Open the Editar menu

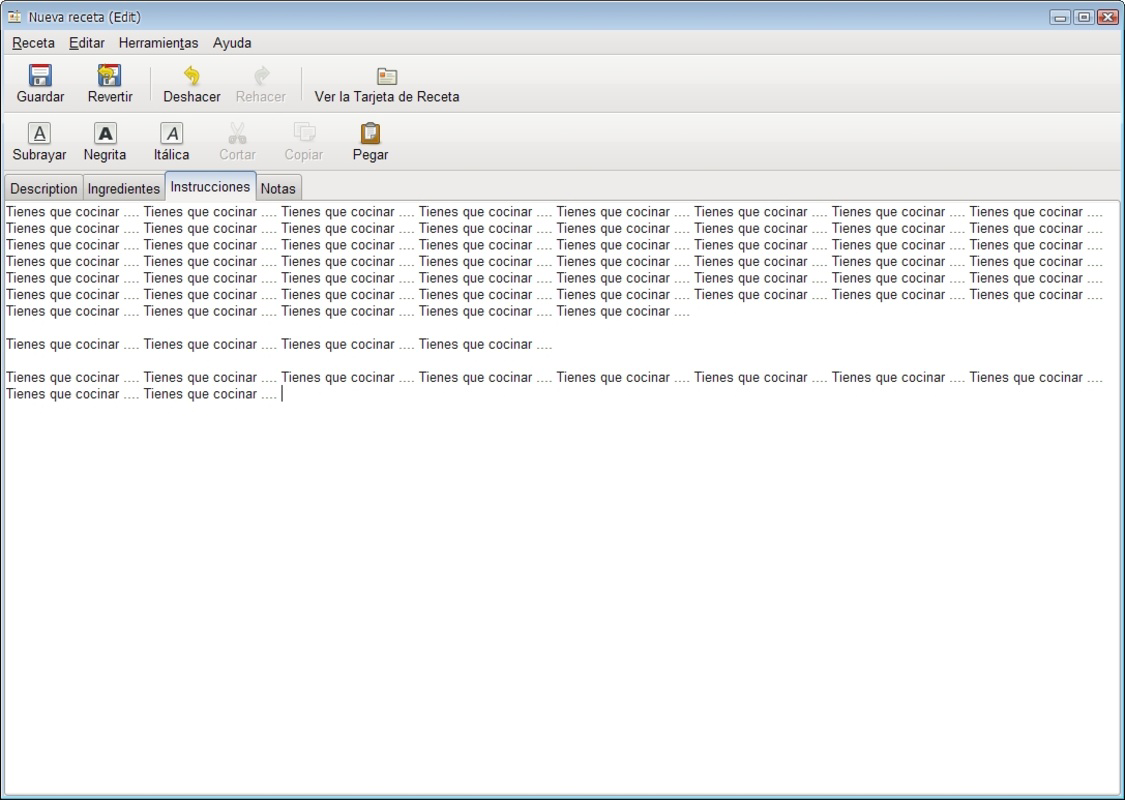[x=87, y=43]
